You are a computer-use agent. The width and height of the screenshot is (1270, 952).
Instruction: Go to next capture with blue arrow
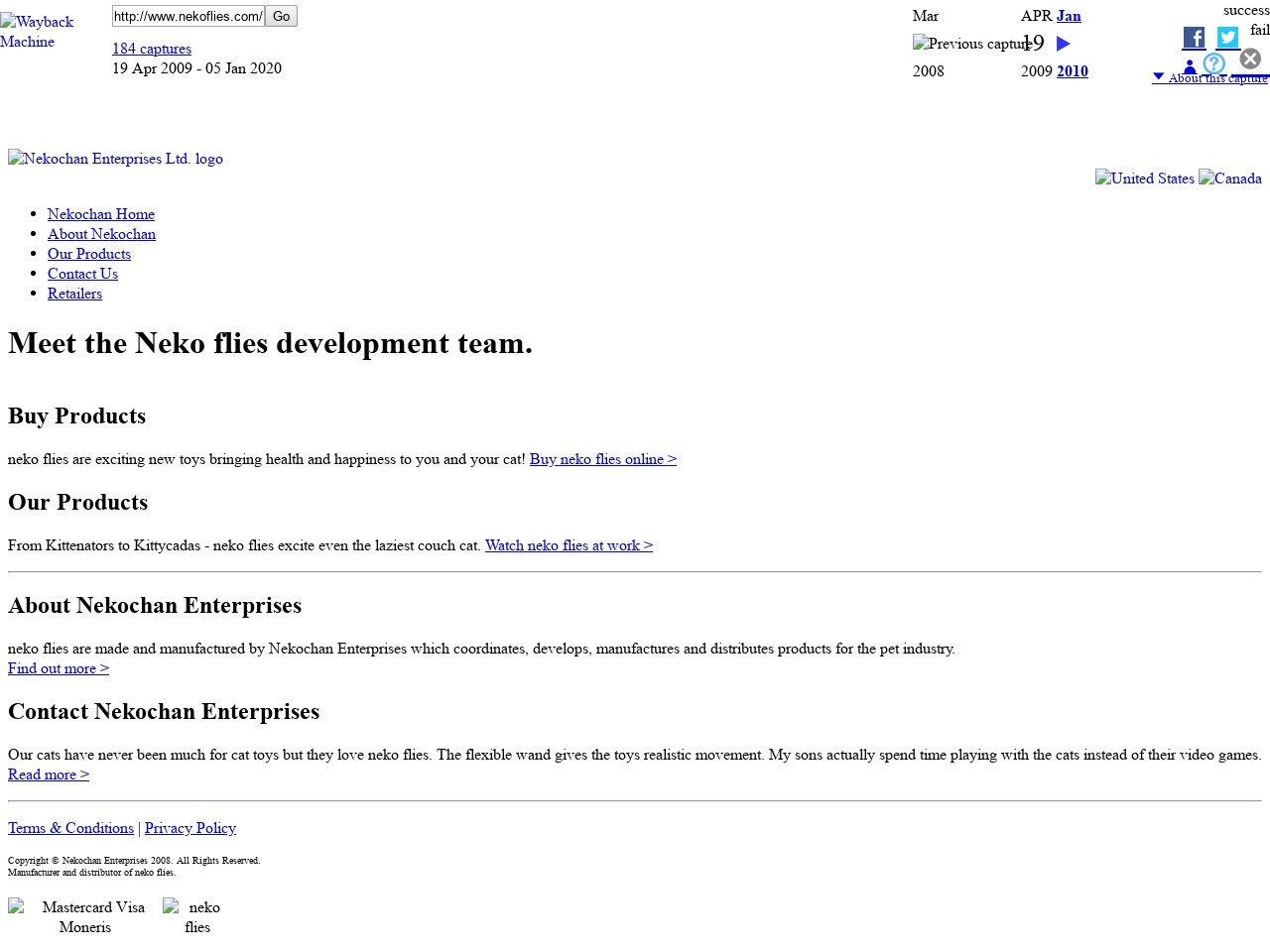pos(1064,44)
